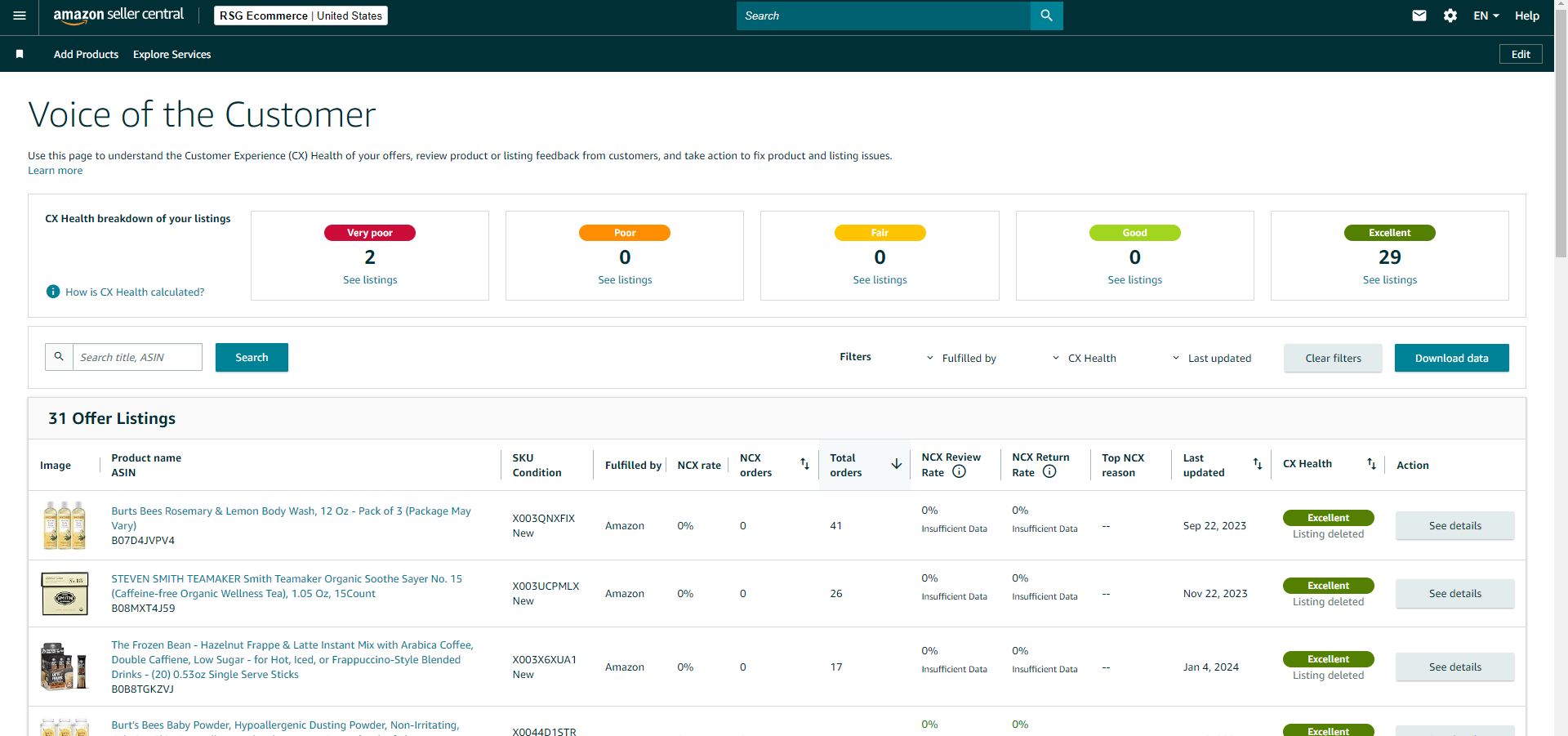Click the Very poor red badge
Viewport: 1568px width, 736px height.
(370, 233)
